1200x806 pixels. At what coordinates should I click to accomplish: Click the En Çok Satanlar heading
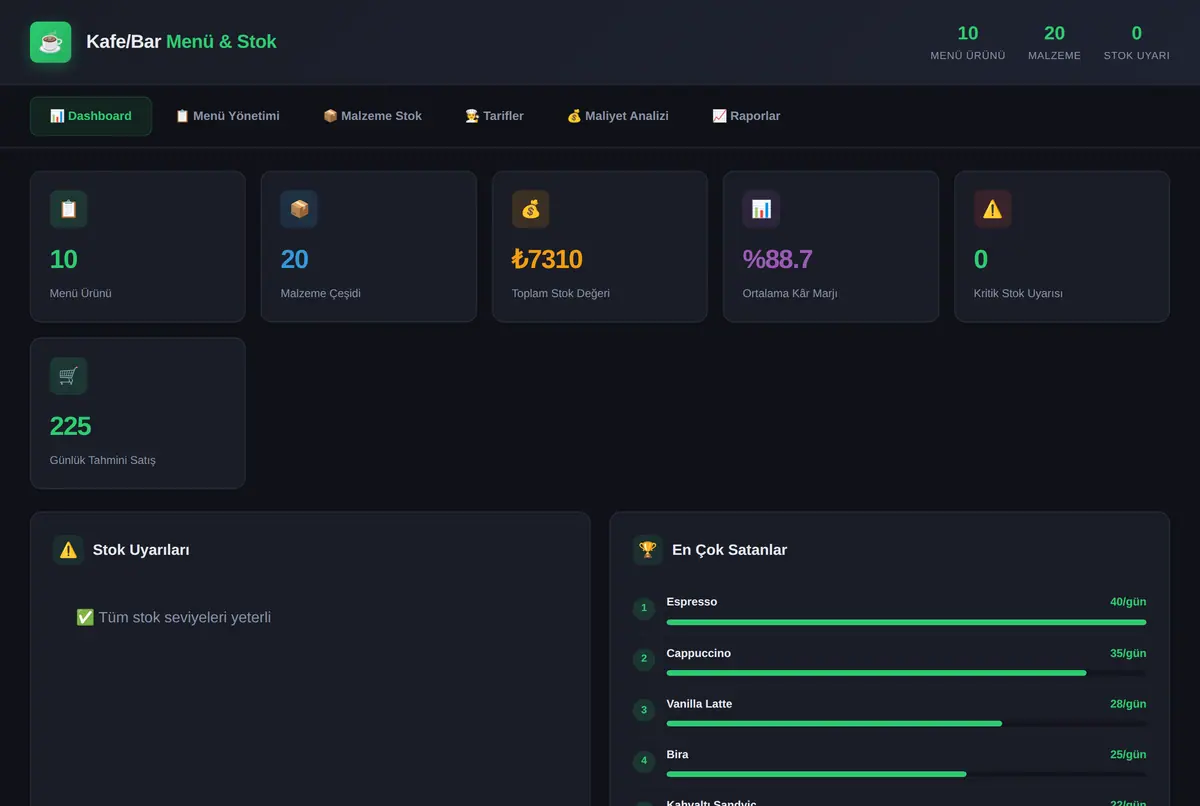[729, 550]
